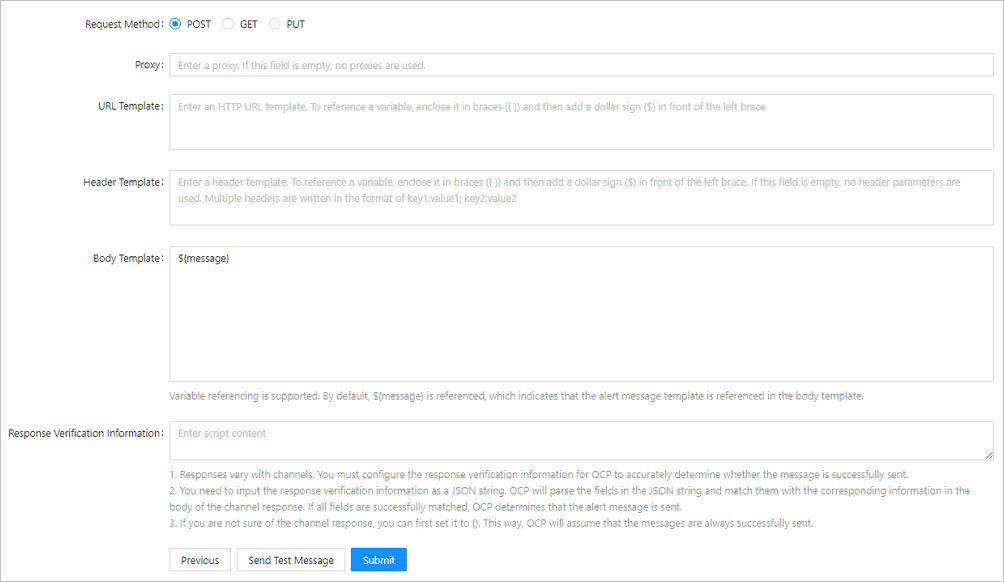Click the Body Template field label

coord(127,258)
